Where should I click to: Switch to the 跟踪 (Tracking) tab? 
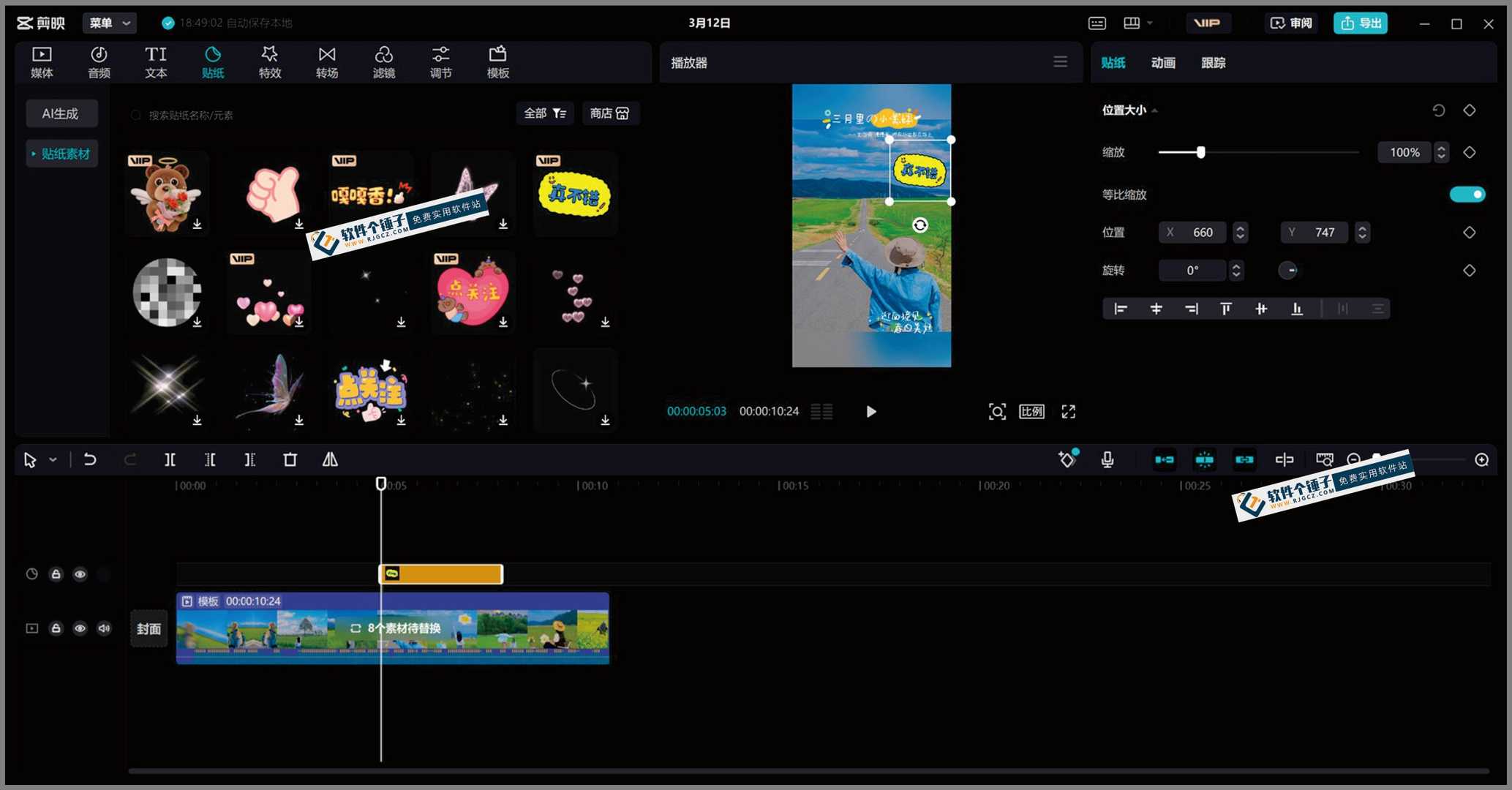point(1213,63)
